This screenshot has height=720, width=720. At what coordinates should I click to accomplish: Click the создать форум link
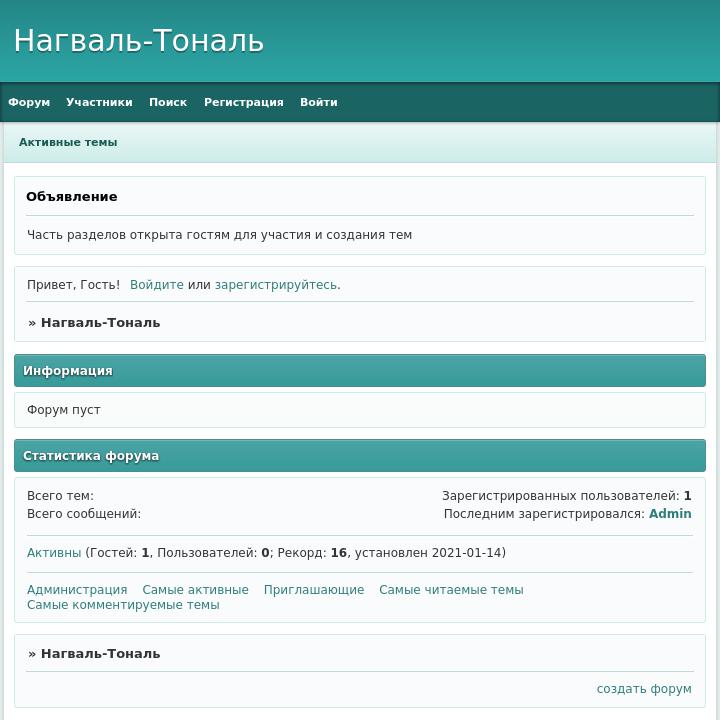[x=644, y=689]
